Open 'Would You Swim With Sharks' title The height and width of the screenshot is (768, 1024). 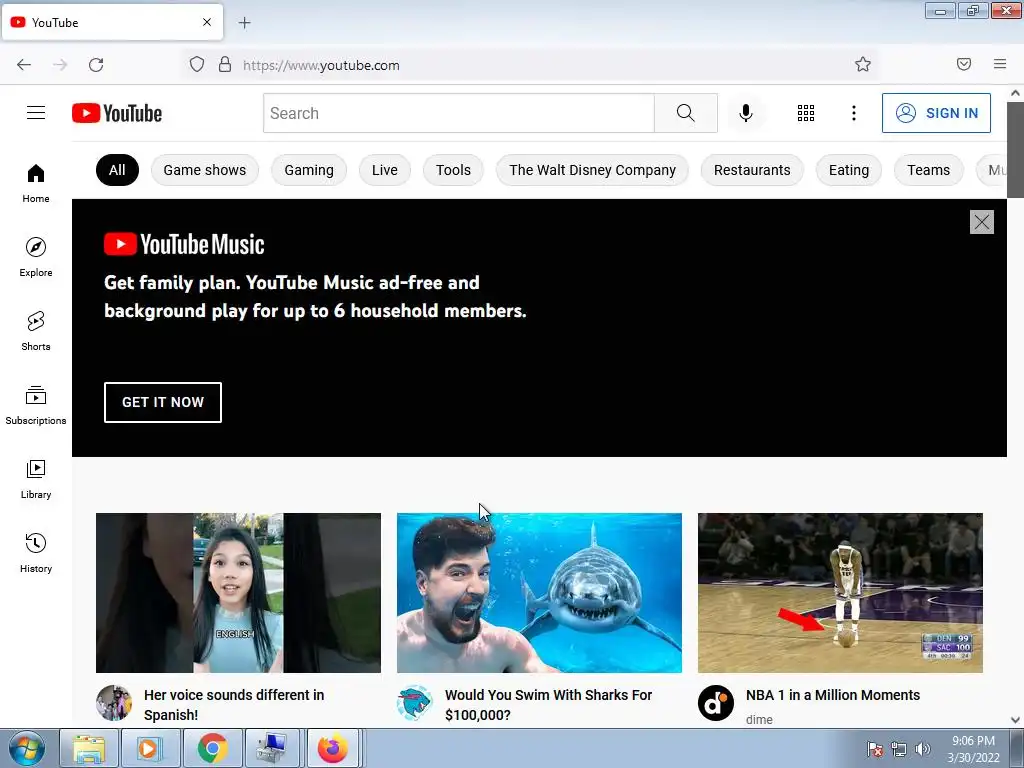[x=548, y=705]
